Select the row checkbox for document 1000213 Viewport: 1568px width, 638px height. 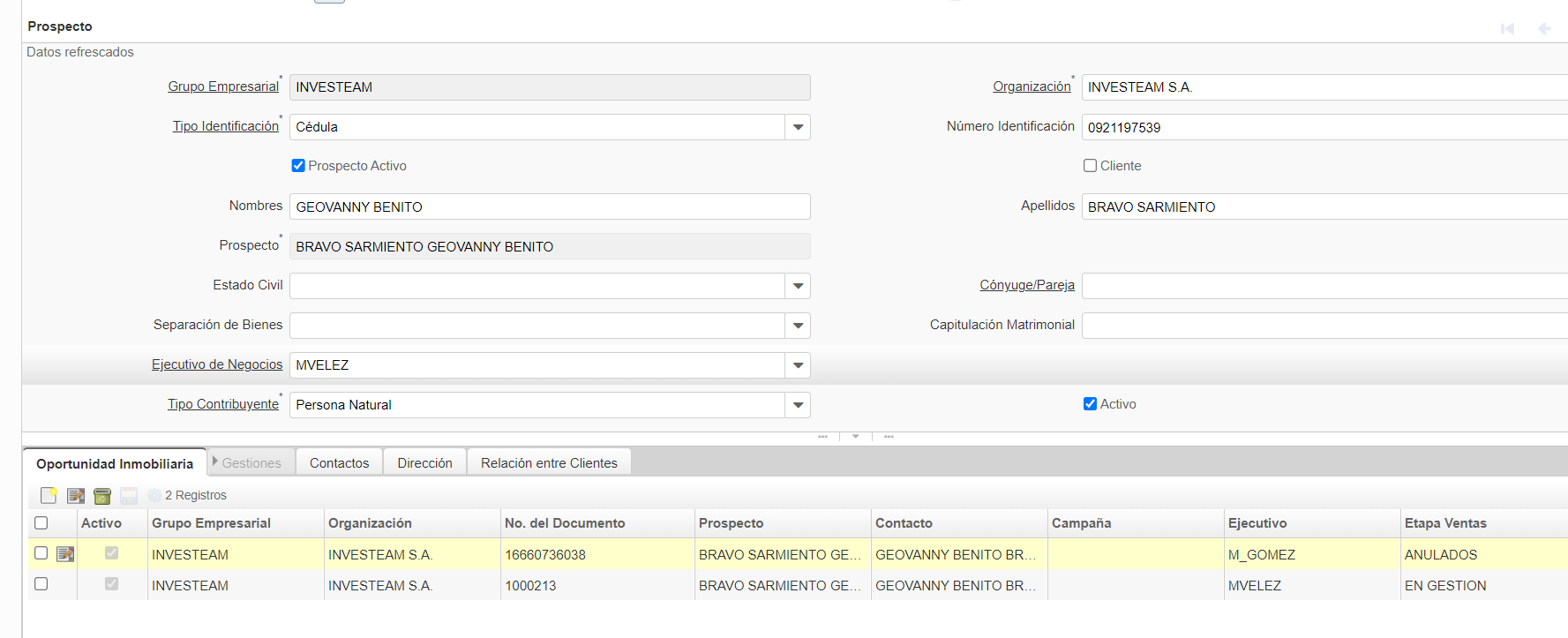point(41,584)
